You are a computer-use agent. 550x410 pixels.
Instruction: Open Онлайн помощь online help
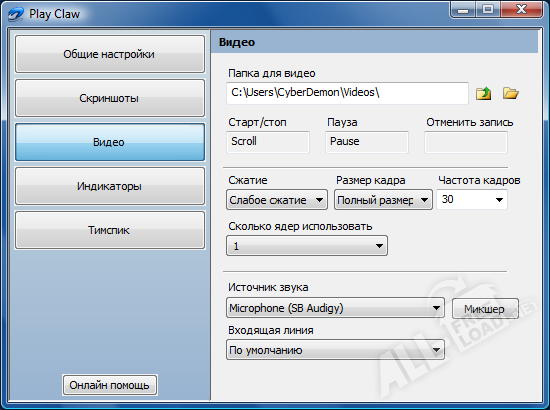point(110,385)
